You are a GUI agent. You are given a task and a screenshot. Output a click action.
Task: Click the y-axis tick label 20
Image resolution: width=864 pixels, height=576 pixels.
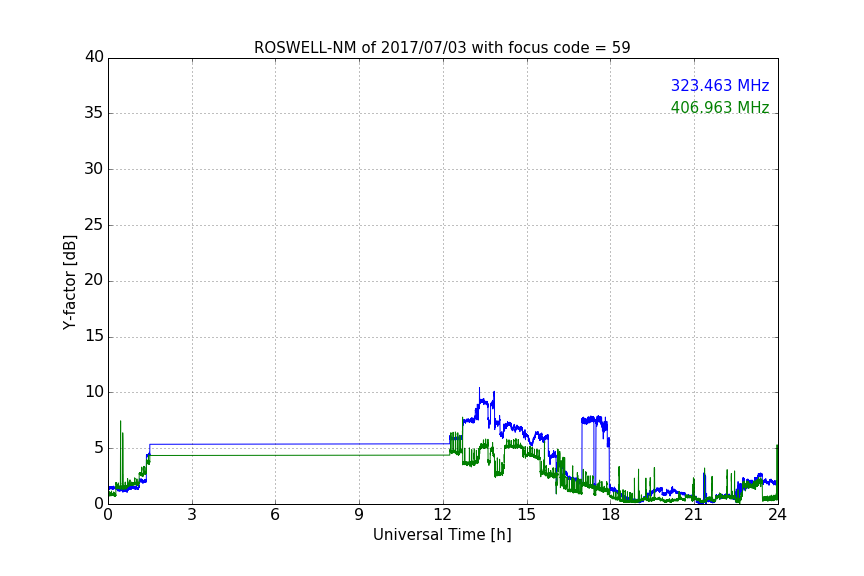pyautogui.click(x=94, y=280)
